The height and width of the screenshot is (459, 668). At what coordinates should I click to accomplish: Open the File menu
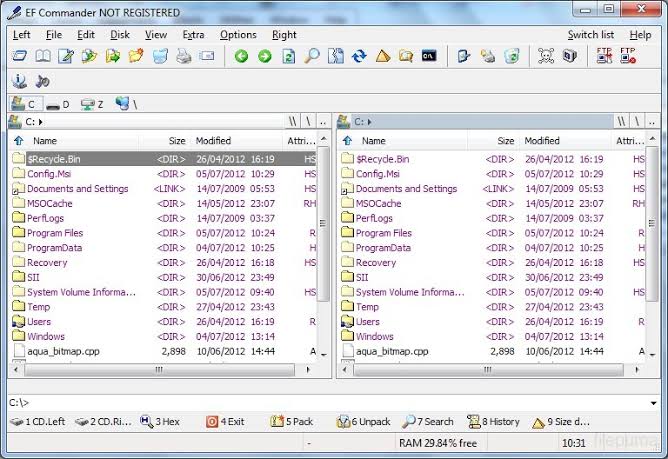click(54, 35)
